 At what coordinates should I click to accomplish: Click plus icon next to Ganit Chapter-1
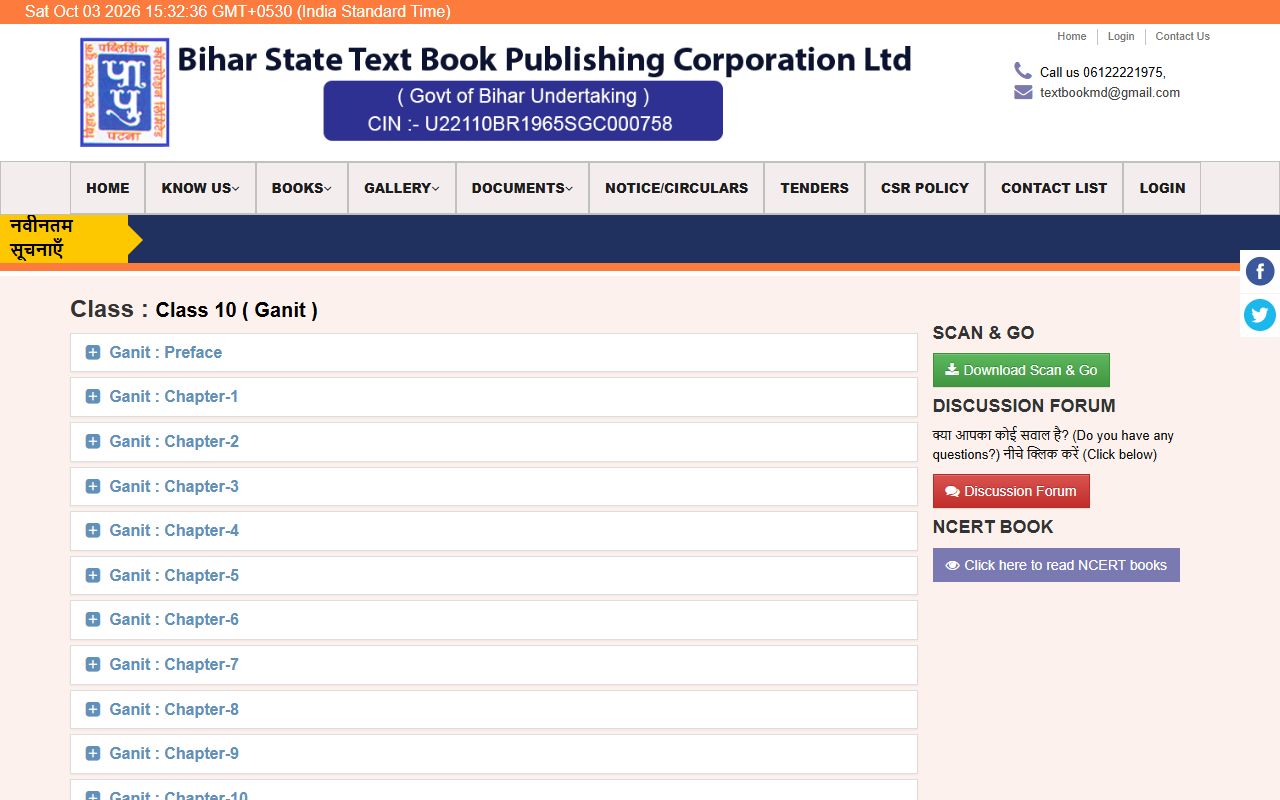(x=93, y=396)
